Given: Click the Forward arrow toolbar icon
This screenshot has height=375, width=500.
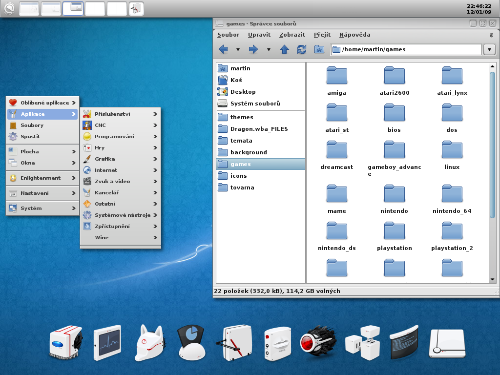Looking at the screenshot, I should tap(253, 50).
